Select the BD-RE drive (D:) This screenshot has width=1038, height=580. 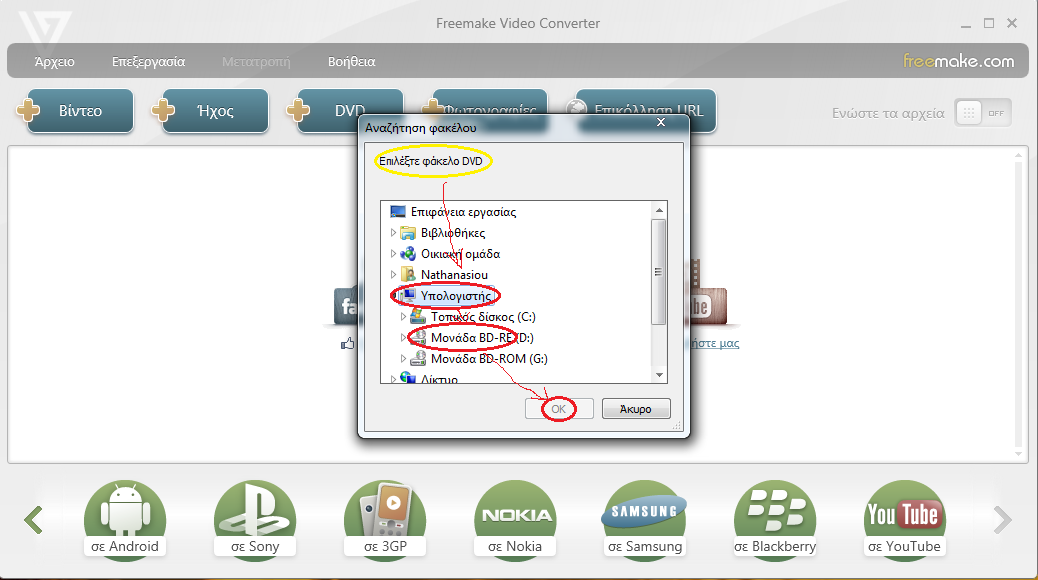coord(482,338)
